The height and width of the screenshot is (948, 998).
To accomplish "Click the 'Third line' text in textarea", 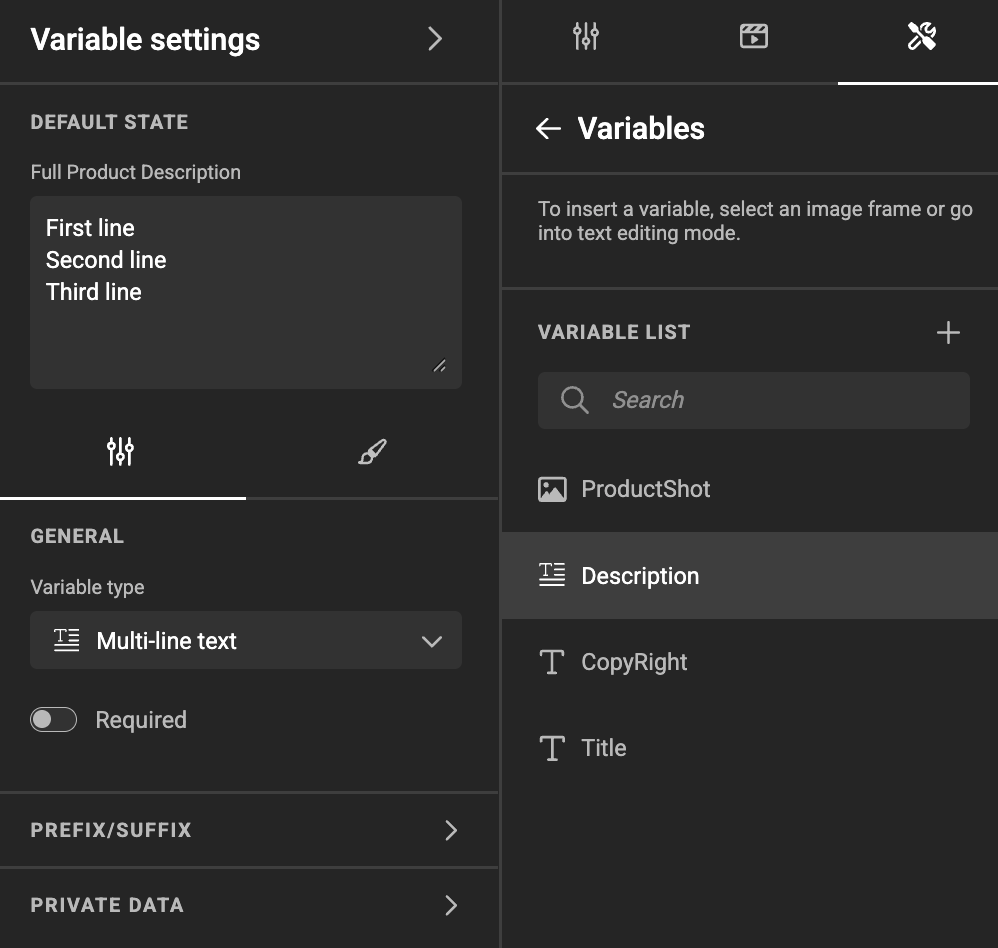I will pos(94,292).
